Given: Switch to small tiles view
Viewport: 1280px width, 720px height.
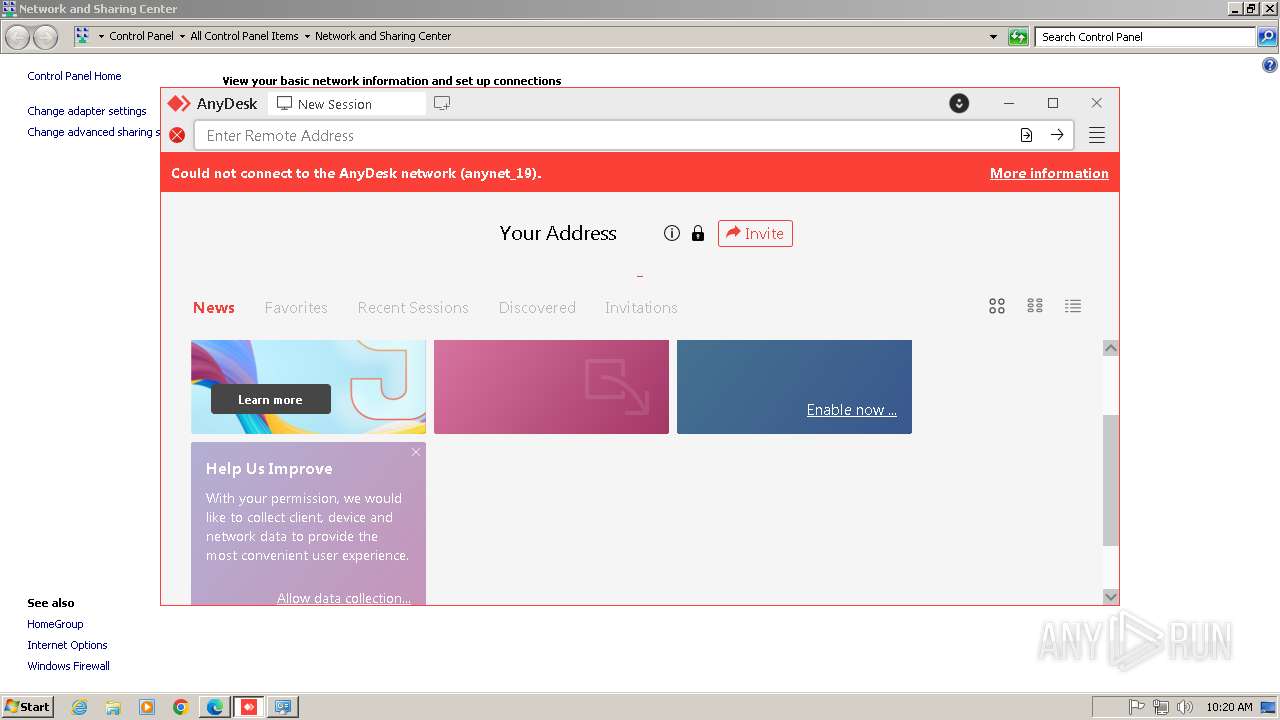Looking at the screenshot, I should 1035,306.
